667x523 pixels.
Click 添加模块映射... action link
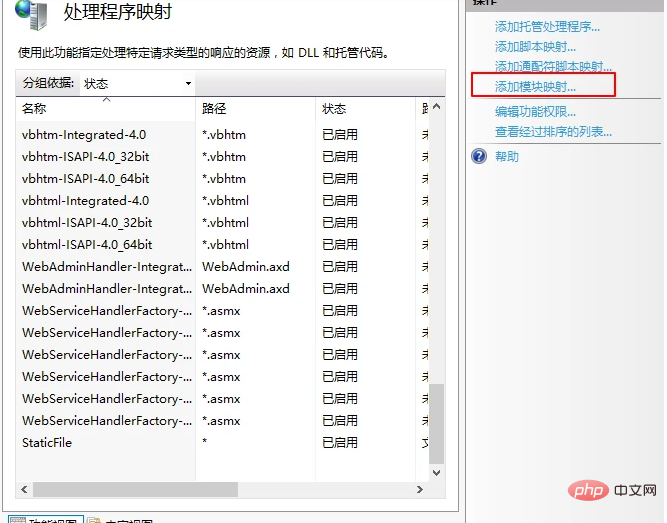pyautogui.click(x=535, y=87)
